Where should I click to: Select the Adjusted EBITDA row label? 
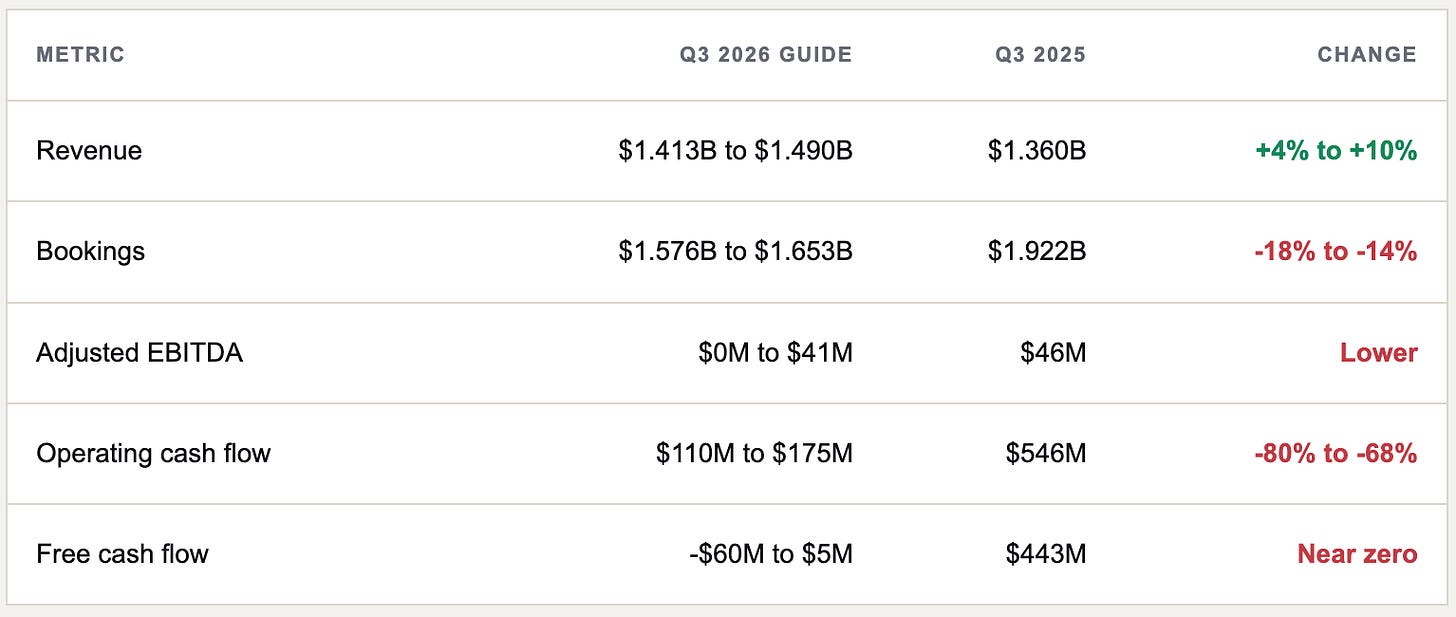139,353
